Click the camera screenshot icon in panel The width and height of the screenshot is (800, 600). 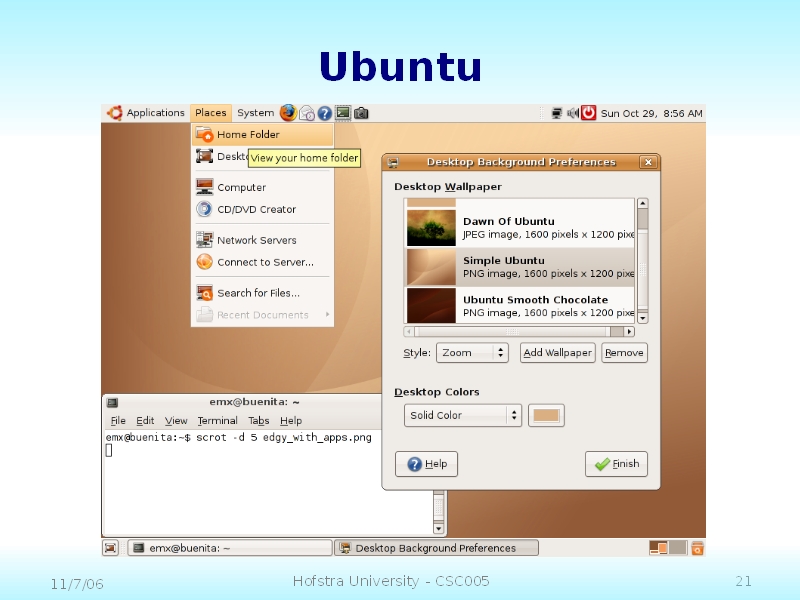(361, 113)
